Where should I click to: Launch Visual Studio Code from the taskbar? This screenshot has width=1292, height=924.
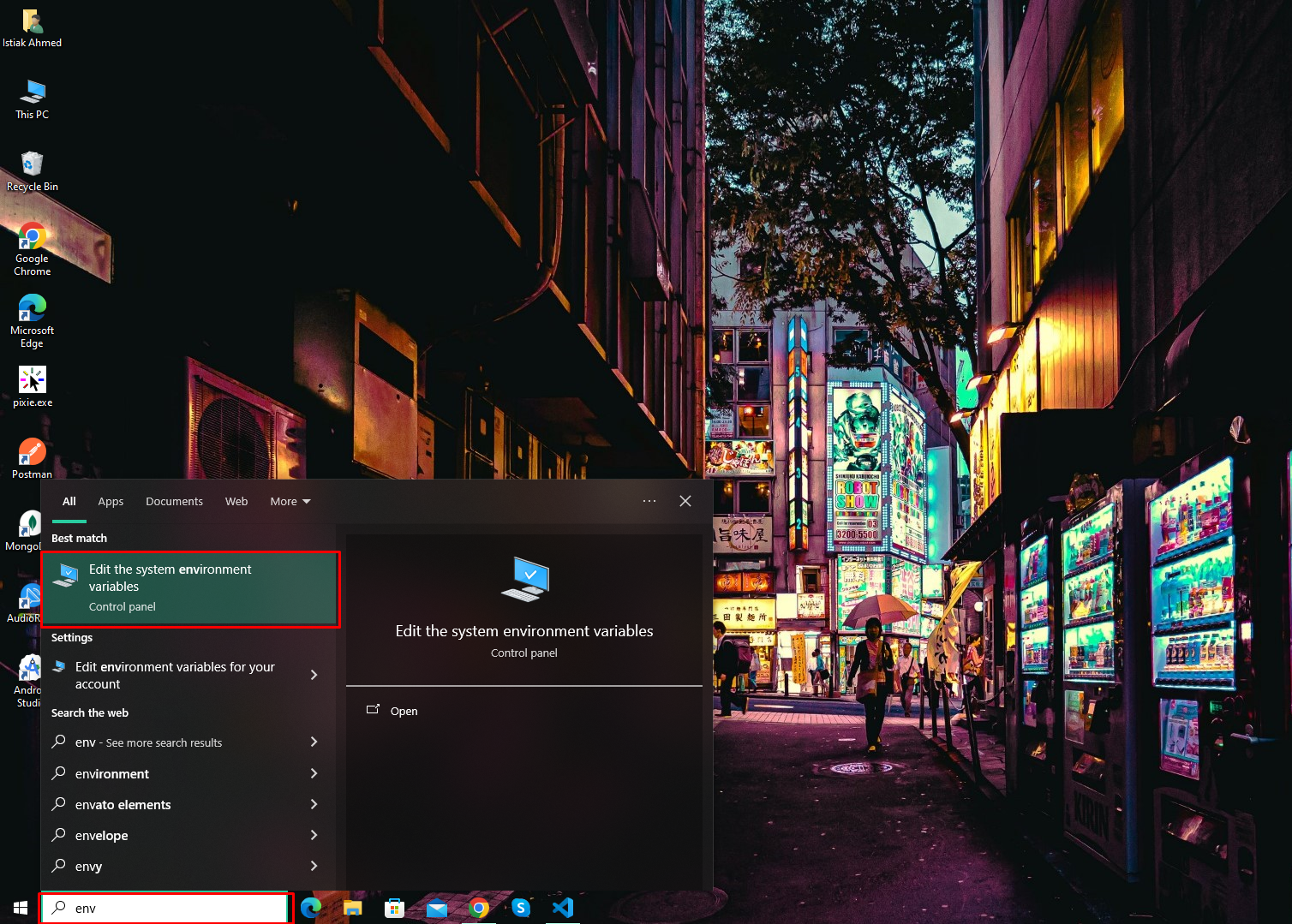(x=563, y=908)
